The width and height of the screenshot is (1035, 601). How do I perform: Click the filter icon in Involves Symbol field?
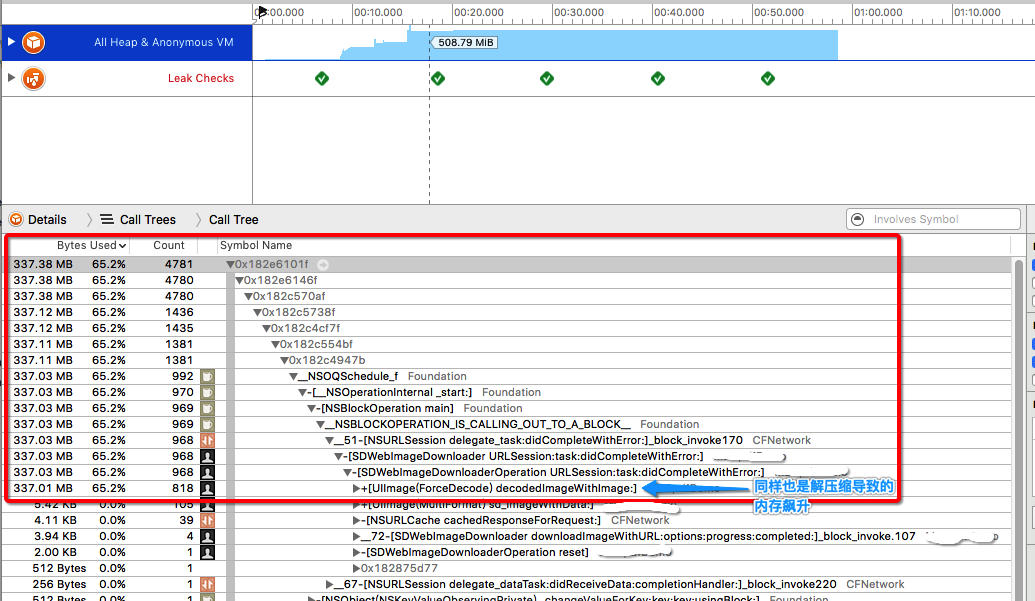[x=858, y=219]
